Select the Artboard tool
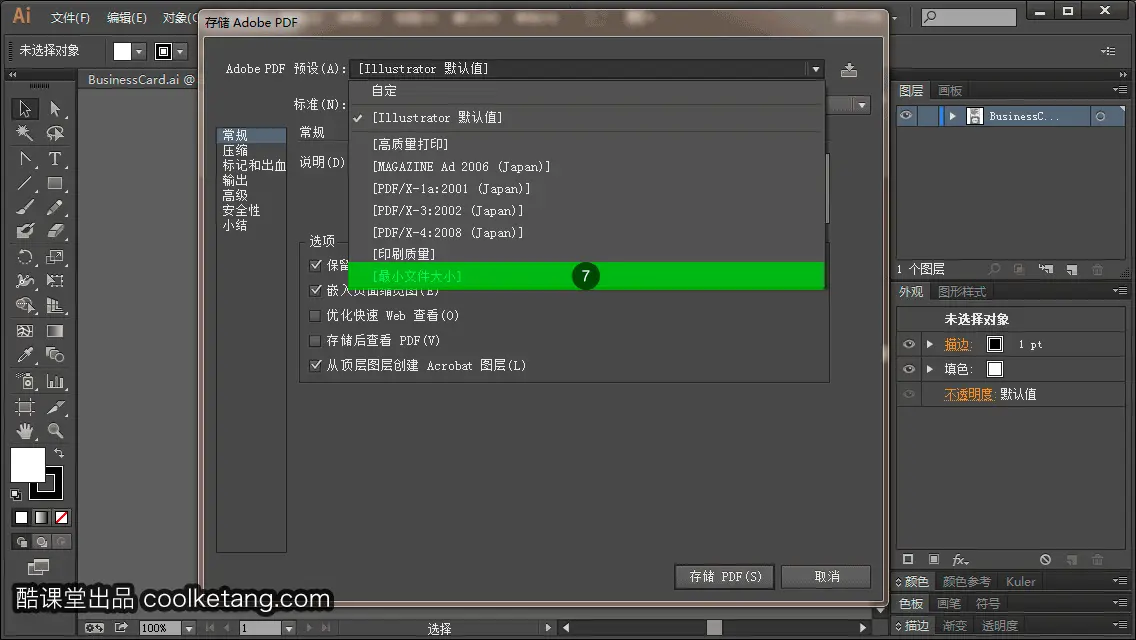 coord(25,407)
